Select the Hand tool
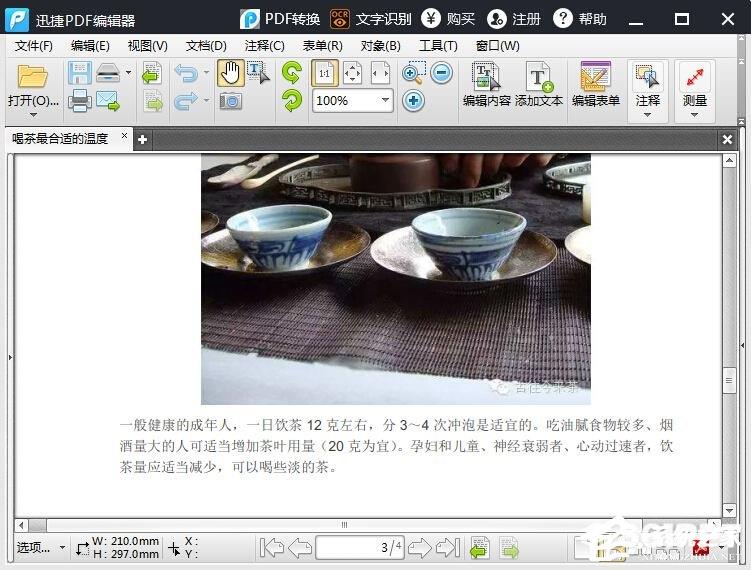The width and height of the screenshot is (751, 570). pyautogui.click(x=231, y=73)
